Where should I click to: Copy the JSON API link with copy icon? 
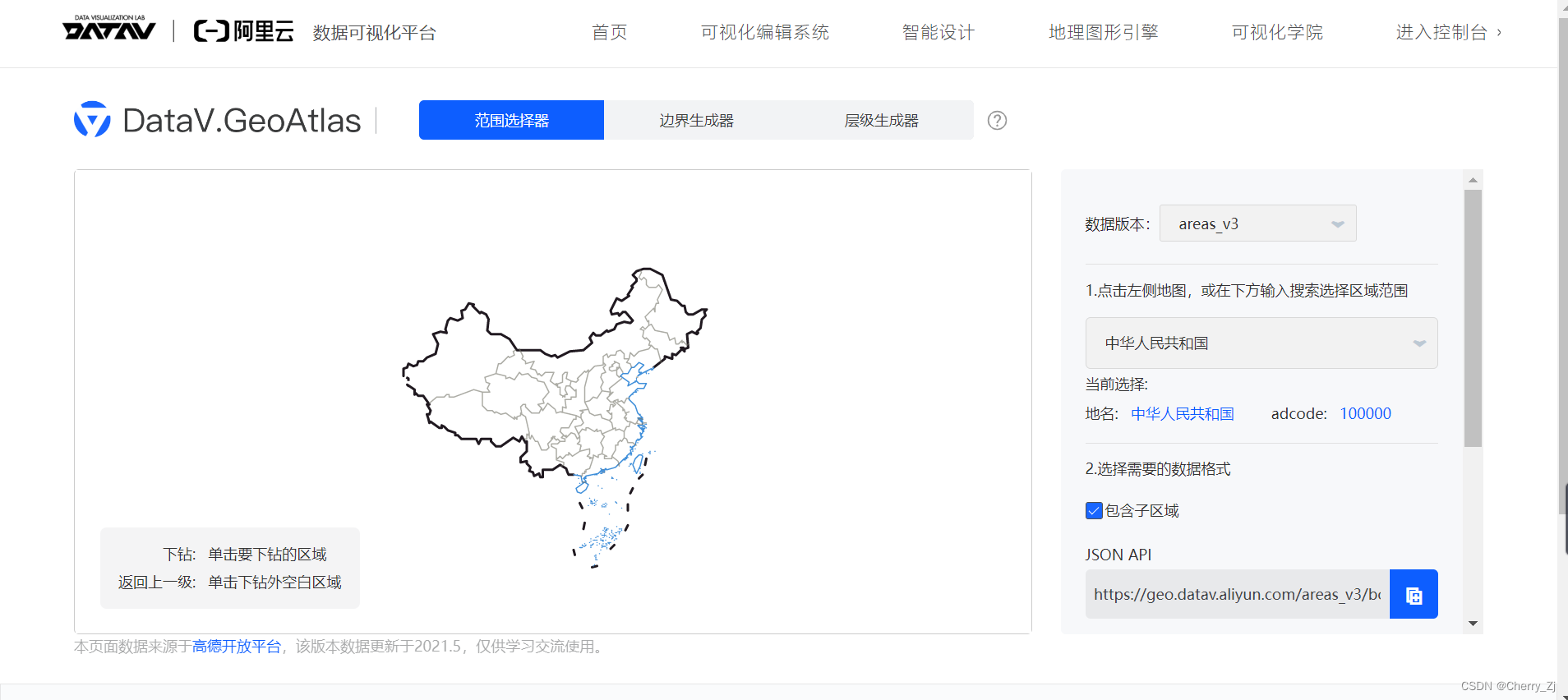[1414, 594]
